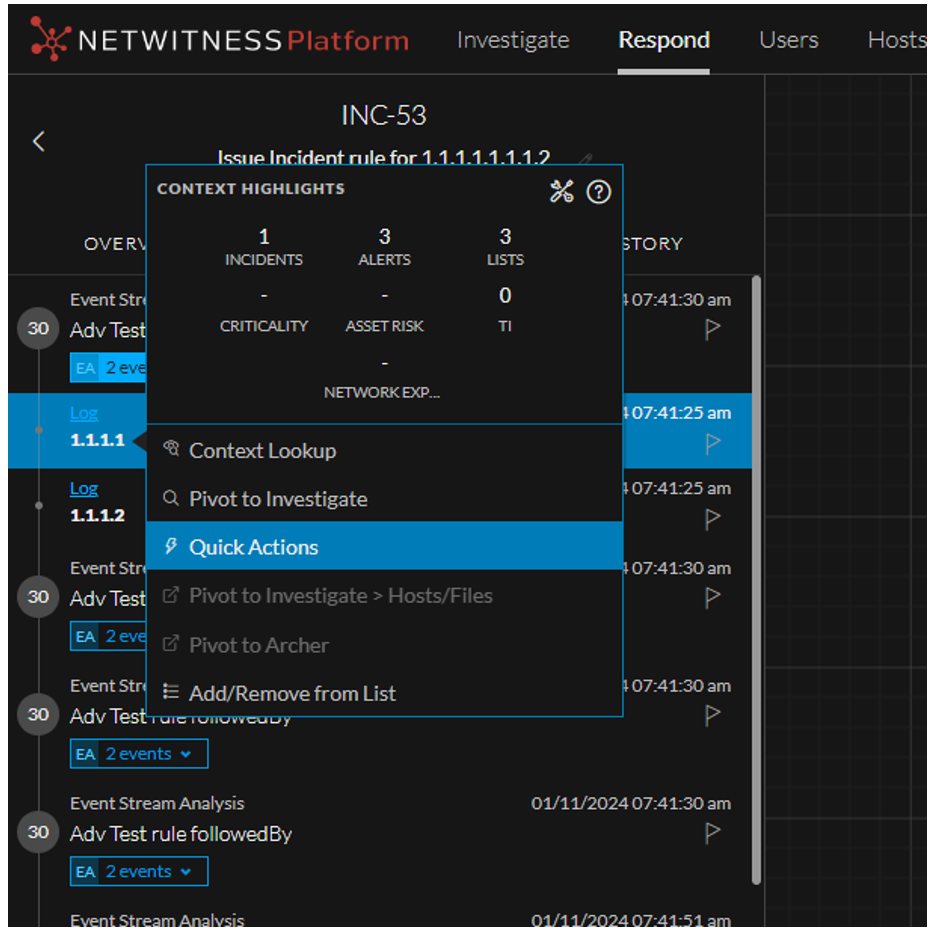Click the help question mark icon
The width and height of the screenshot is (930, 932).
tap(598, 192)
